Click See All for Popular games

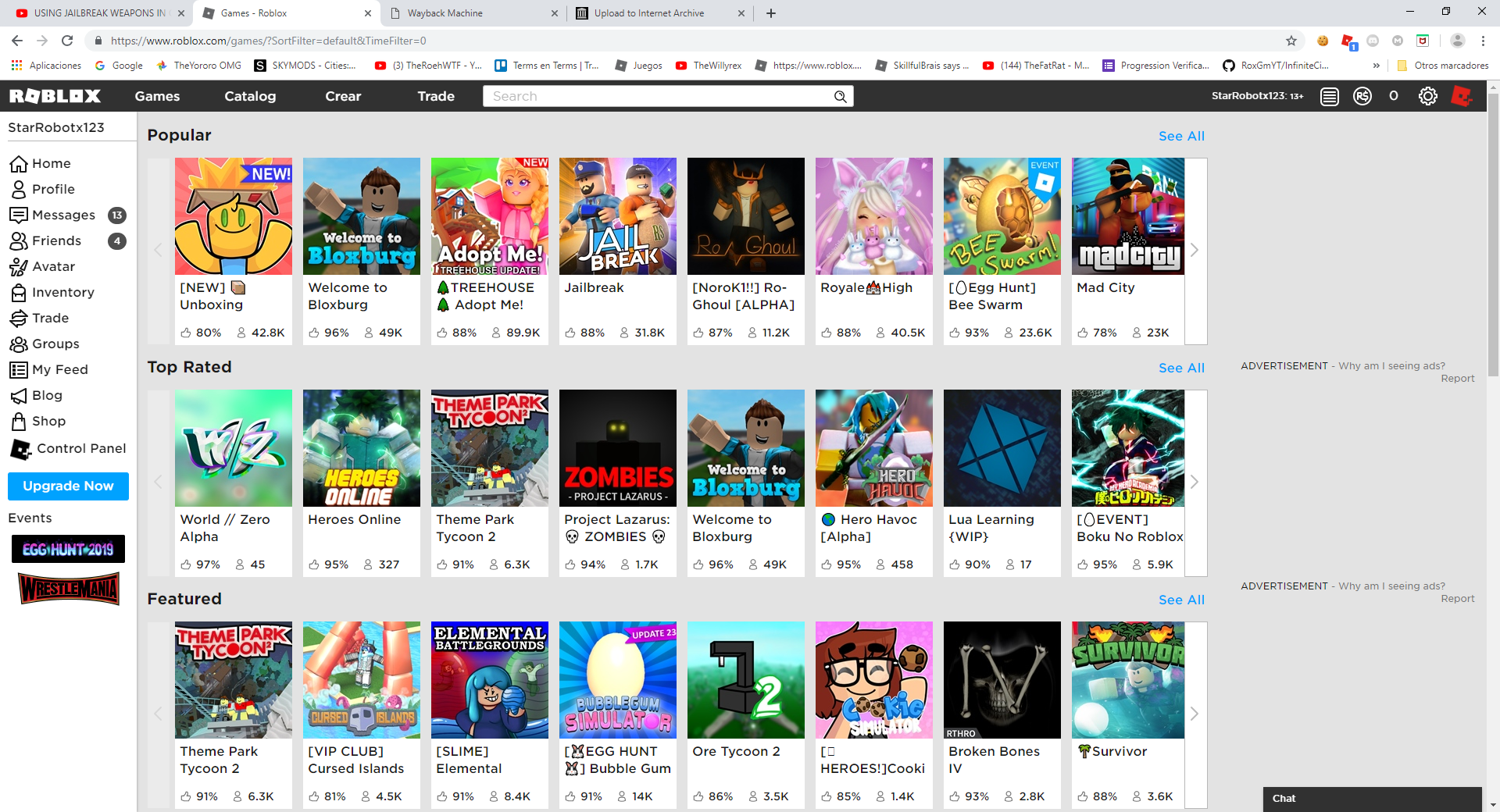[1181, 136]
